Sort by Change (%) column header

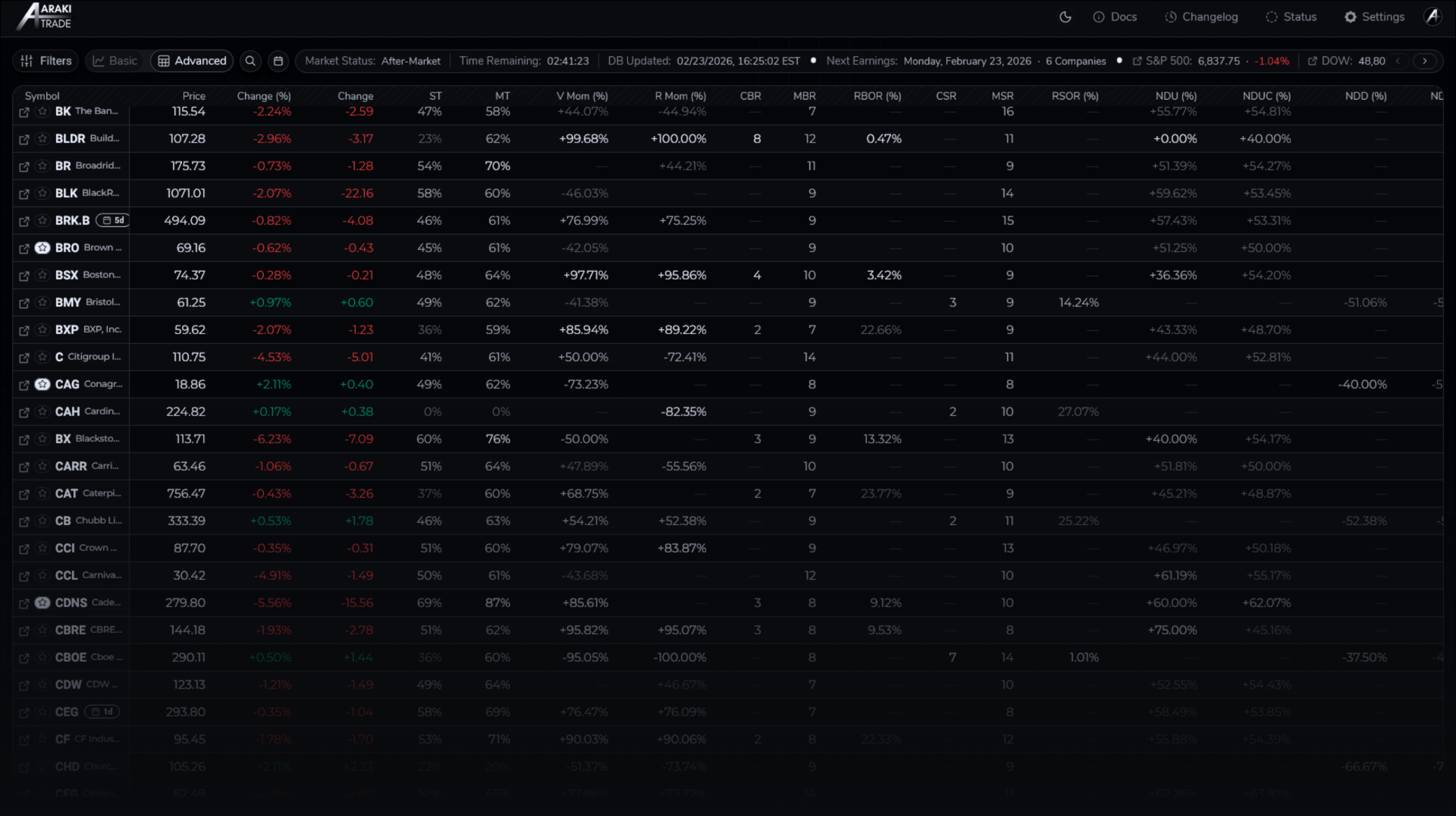tap(263, 96)
